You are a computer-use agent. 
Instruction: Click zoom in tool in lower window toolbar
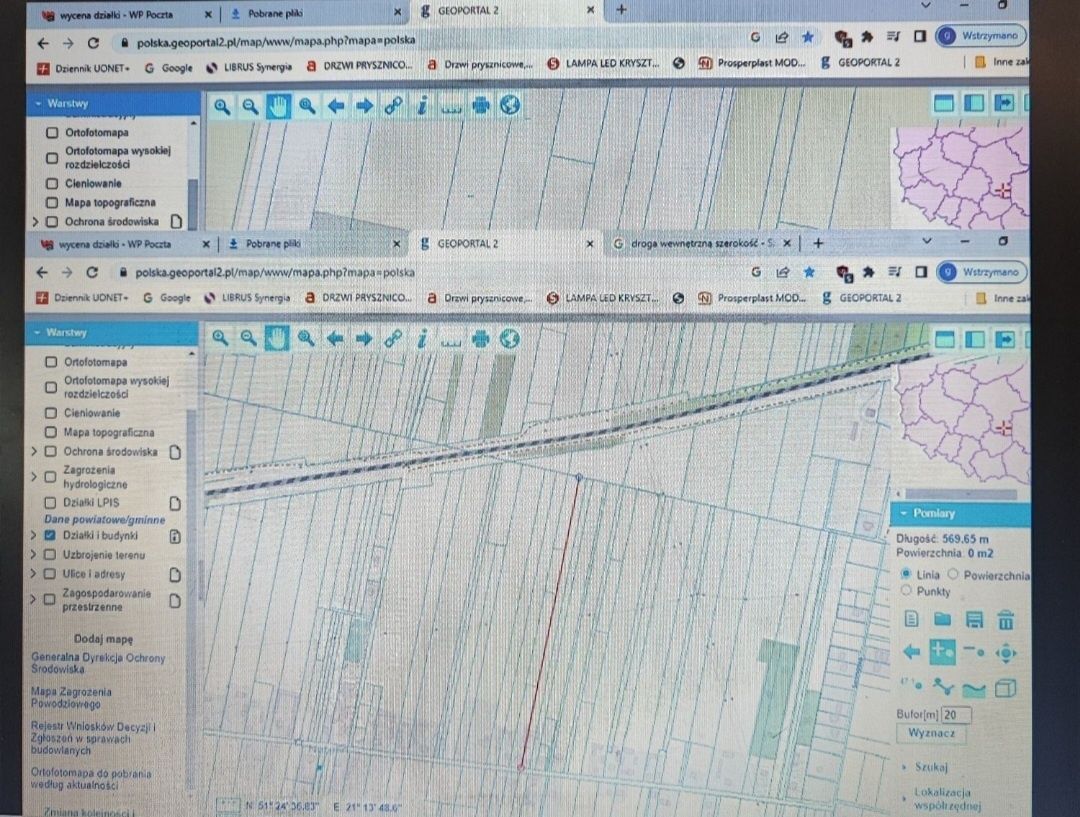[x=220, y=338]
